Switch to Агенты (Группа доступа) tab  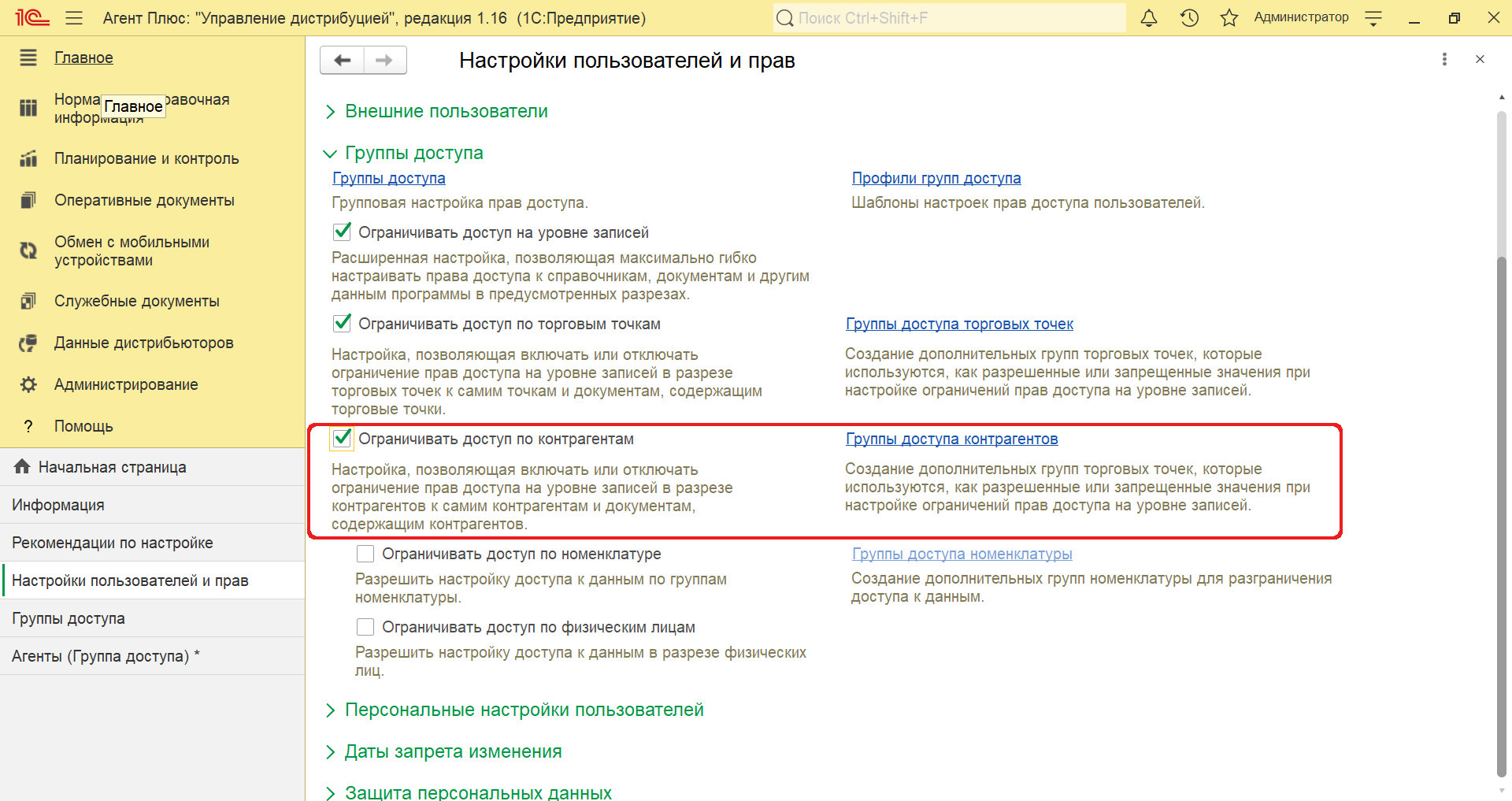(x=153, y=656)
